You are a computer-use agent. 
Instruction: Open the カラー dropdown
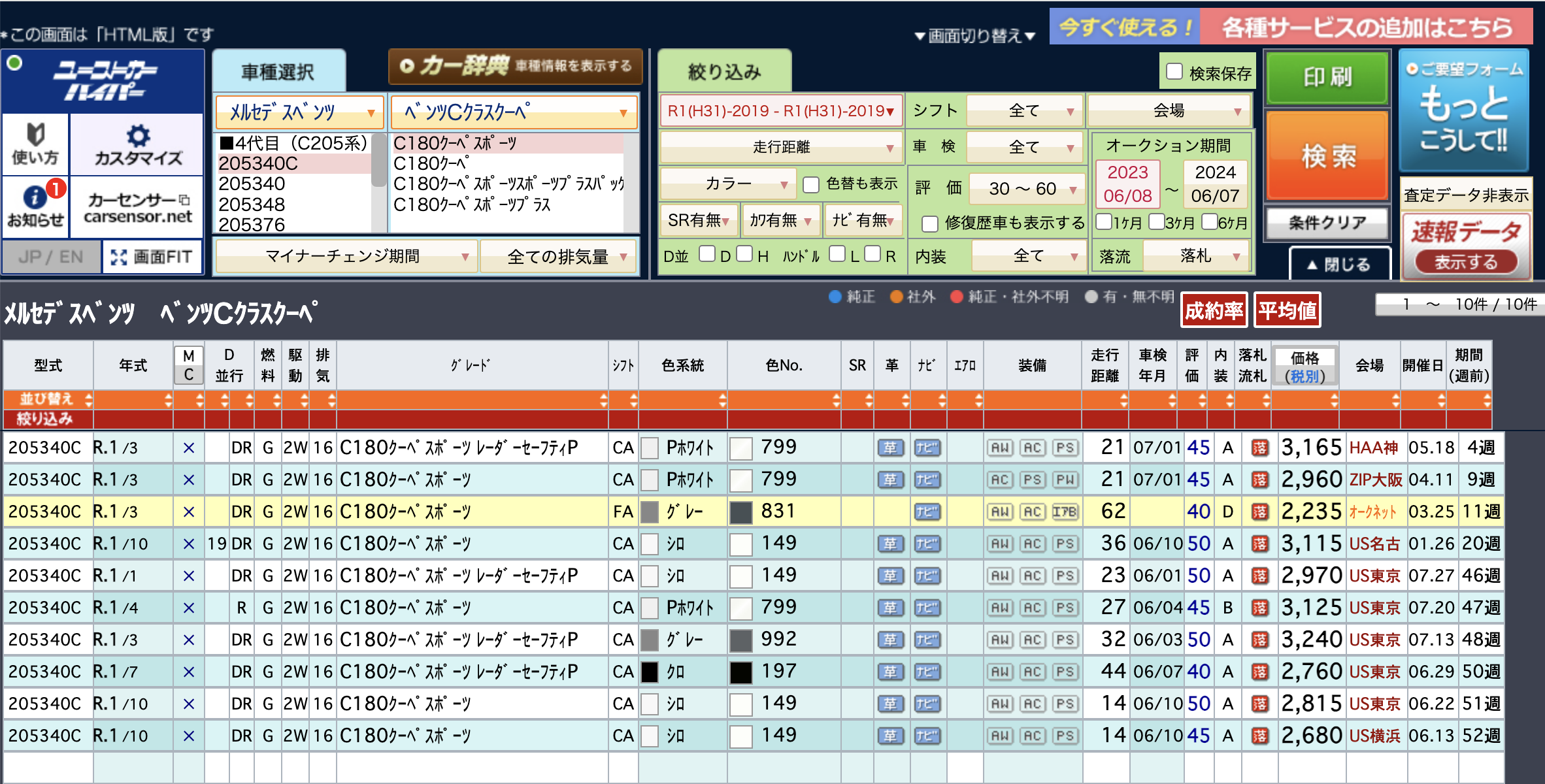pyautogui.click(x=728, y=184)
